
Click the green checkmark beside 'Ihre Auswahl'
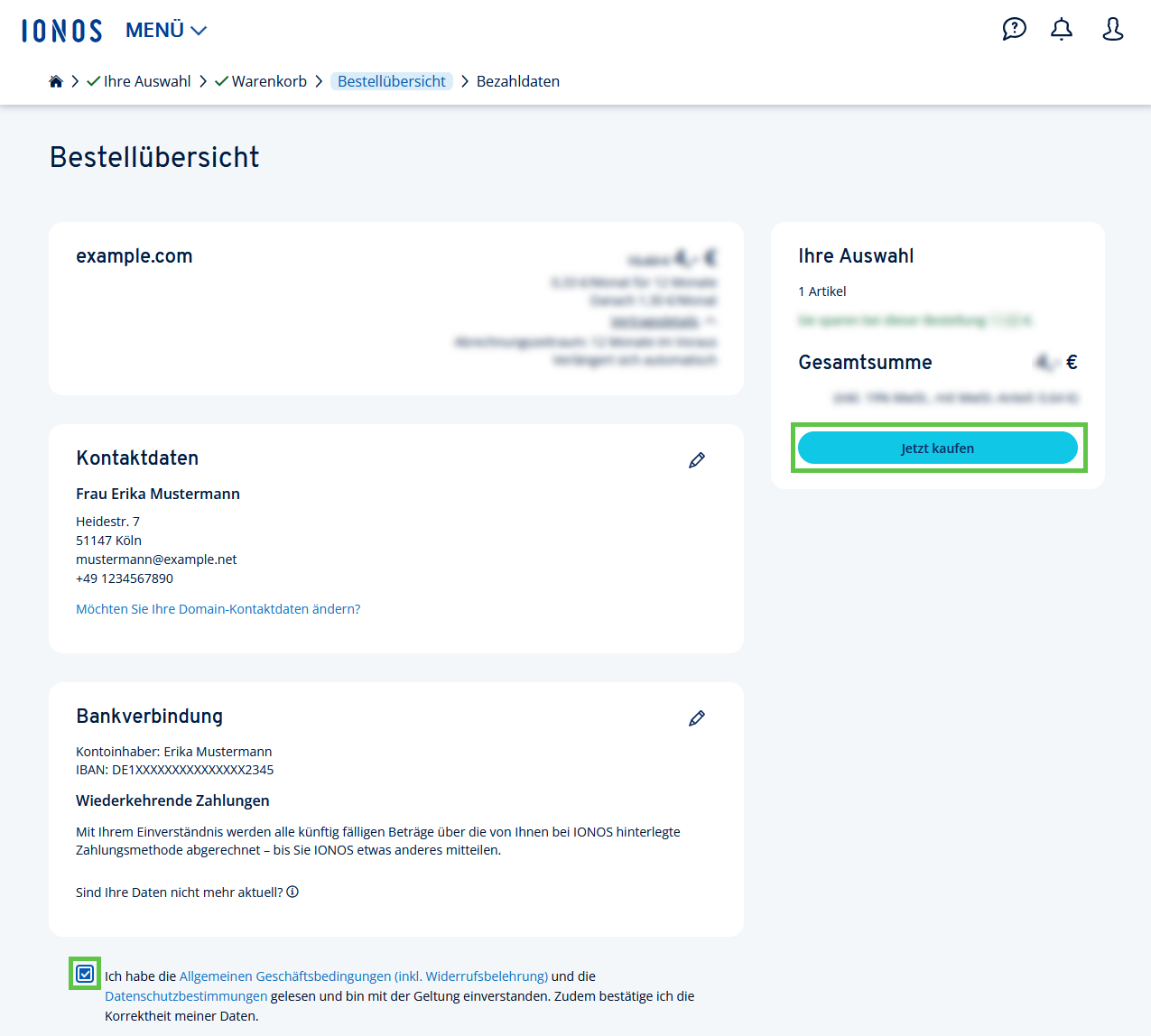point(91,80)
